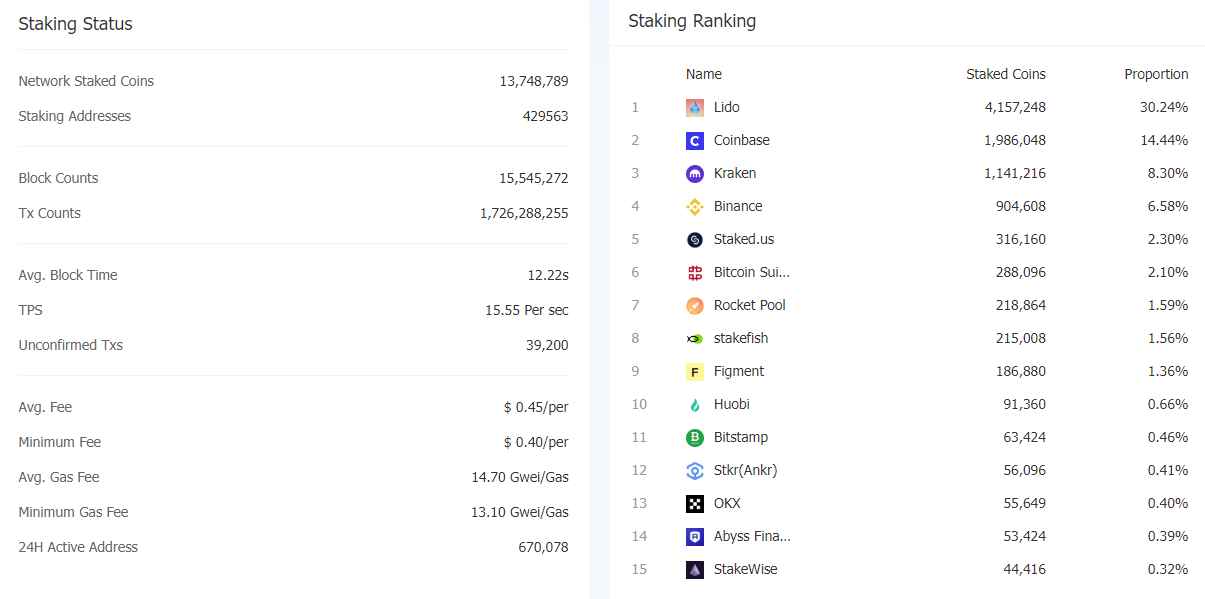This screenshot has height=599, width=1205.
Task: Select Binance proportion 6.58%
Action: pyautogui.click(x=1168, y=206)
